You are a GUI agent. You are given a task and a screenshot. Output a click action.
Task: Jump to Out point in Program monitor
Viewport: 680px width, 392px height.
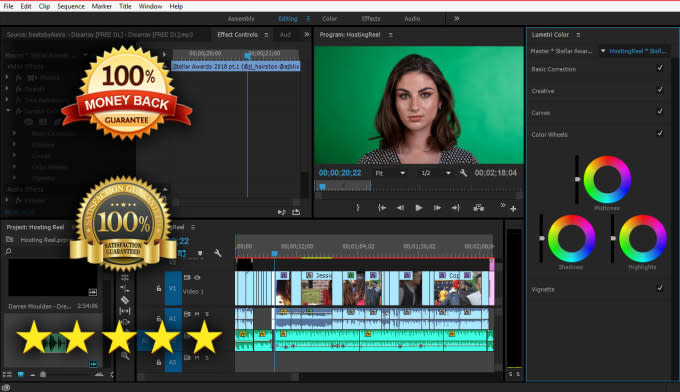(x=455, y=208)
